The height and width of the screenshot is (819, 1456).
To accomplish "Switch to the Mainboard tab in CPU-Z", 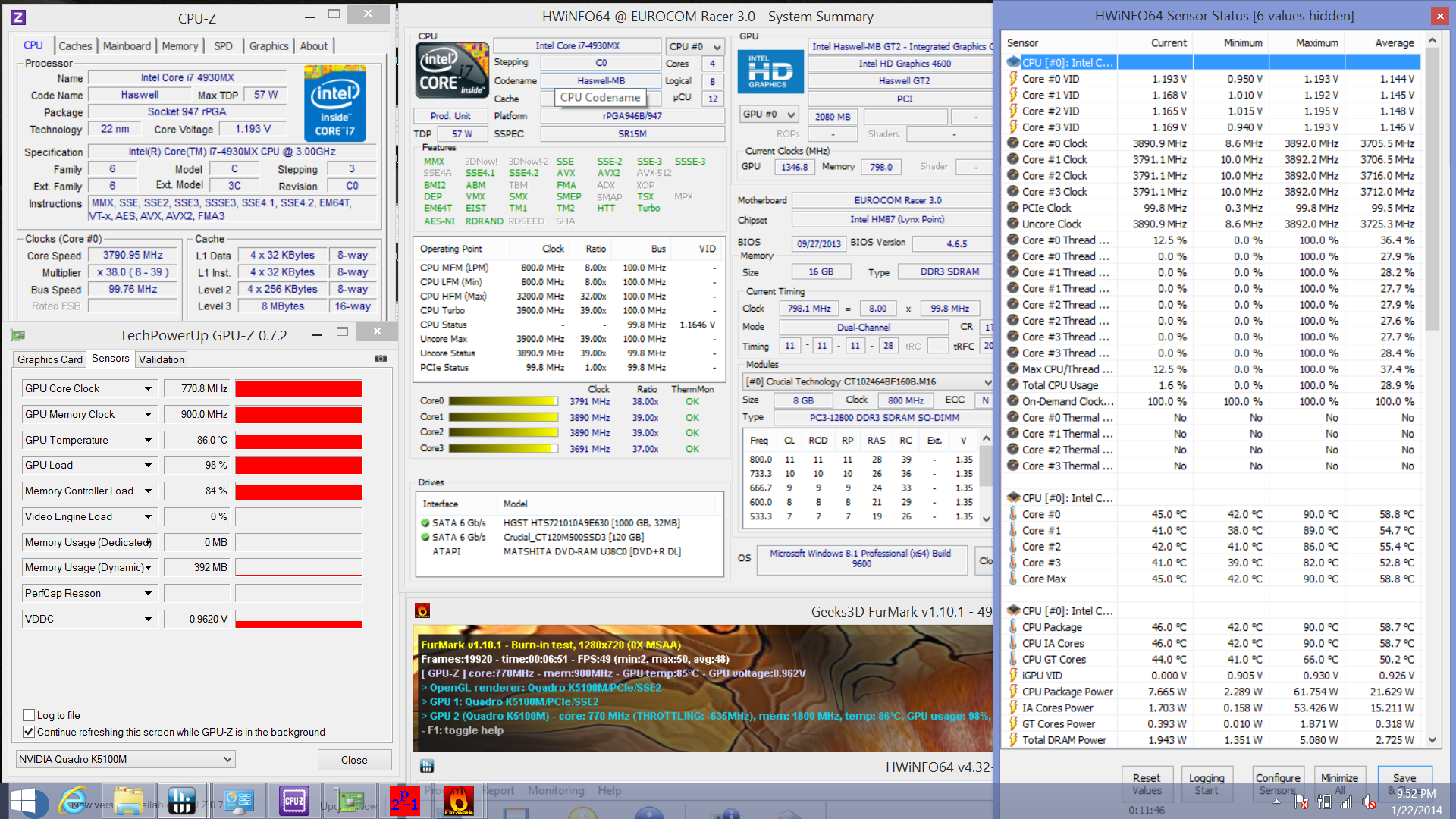I will (x=127, y=46).
